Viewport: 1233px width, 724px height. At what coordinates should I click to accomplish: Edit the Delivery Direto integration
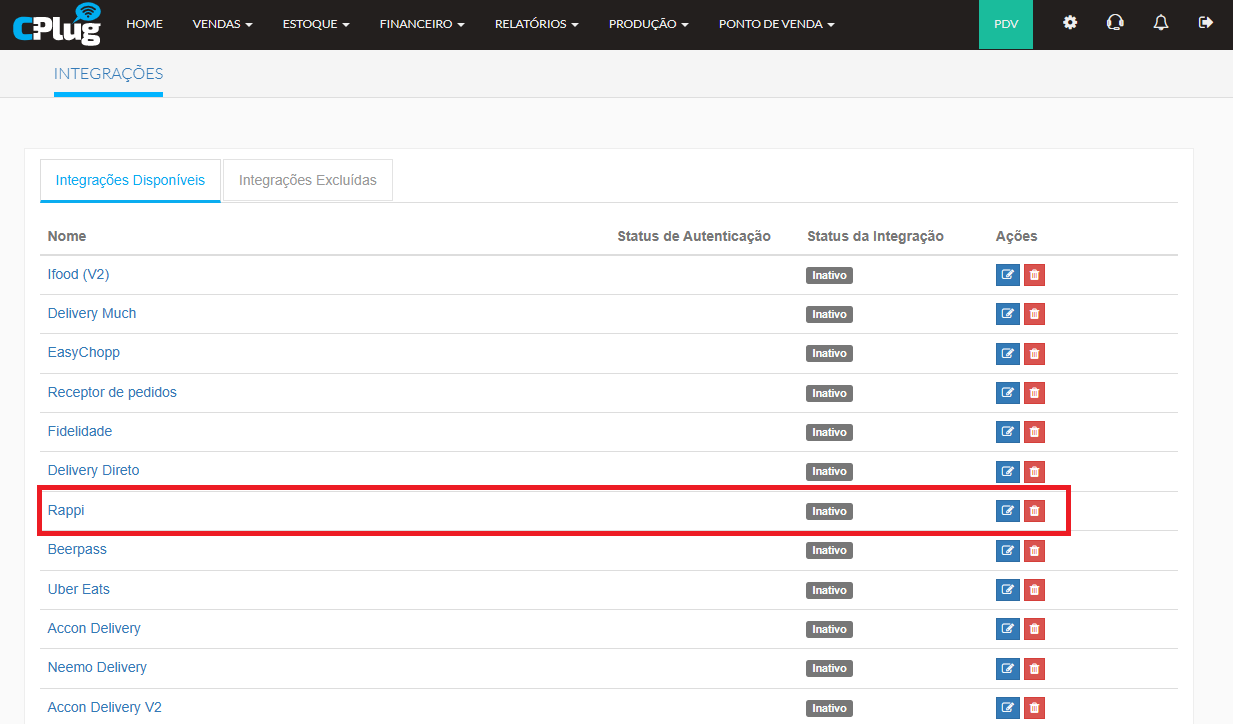[x=1008, y=471]
